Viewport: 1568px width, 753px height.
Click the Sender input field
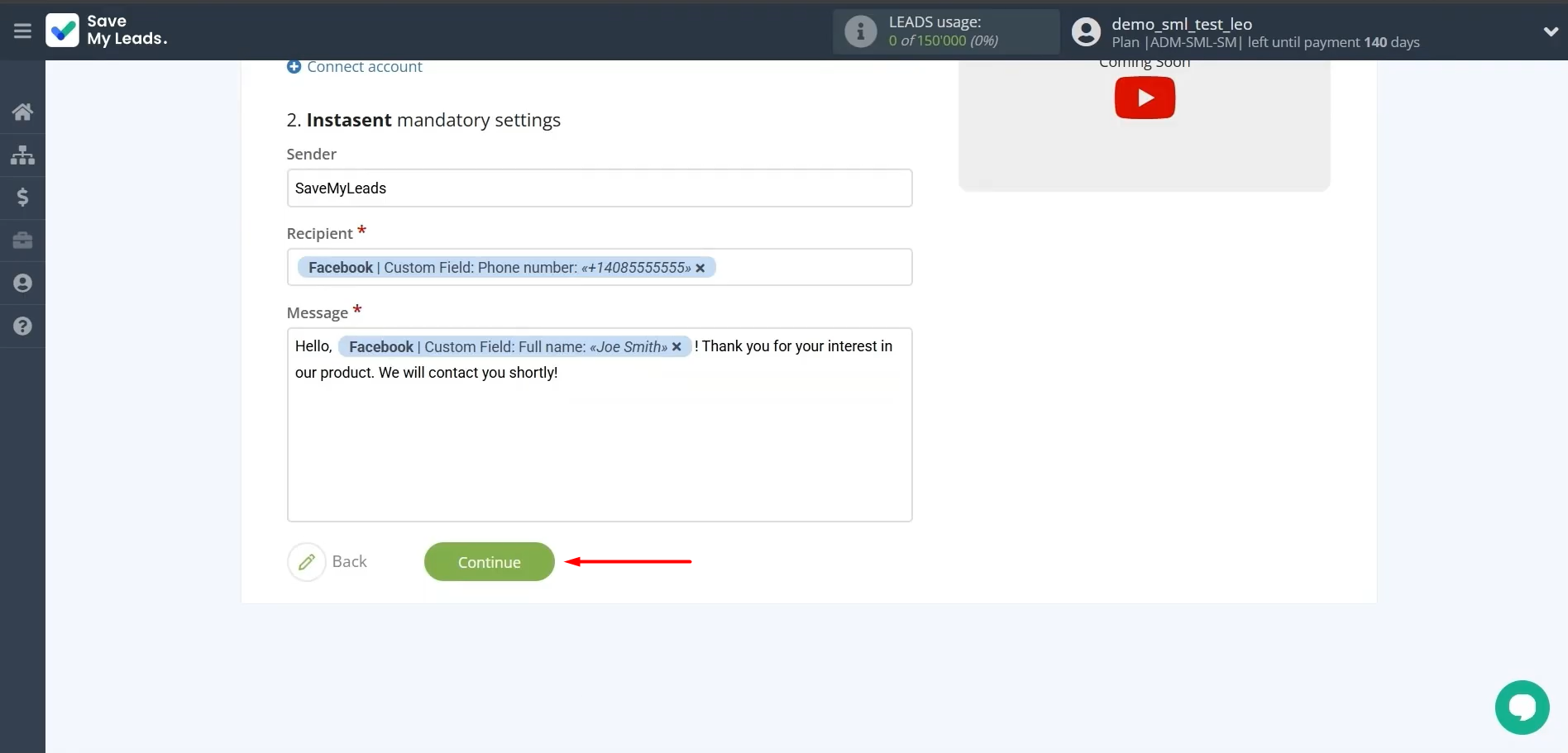coord(600,188)
